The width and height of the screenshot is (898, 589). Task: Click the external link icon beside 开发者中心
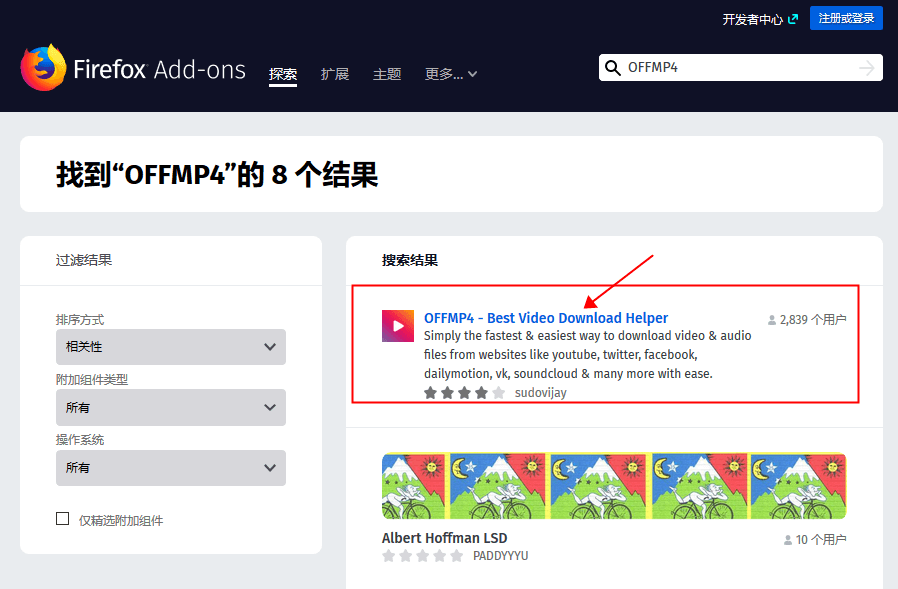tap(793, 19)
